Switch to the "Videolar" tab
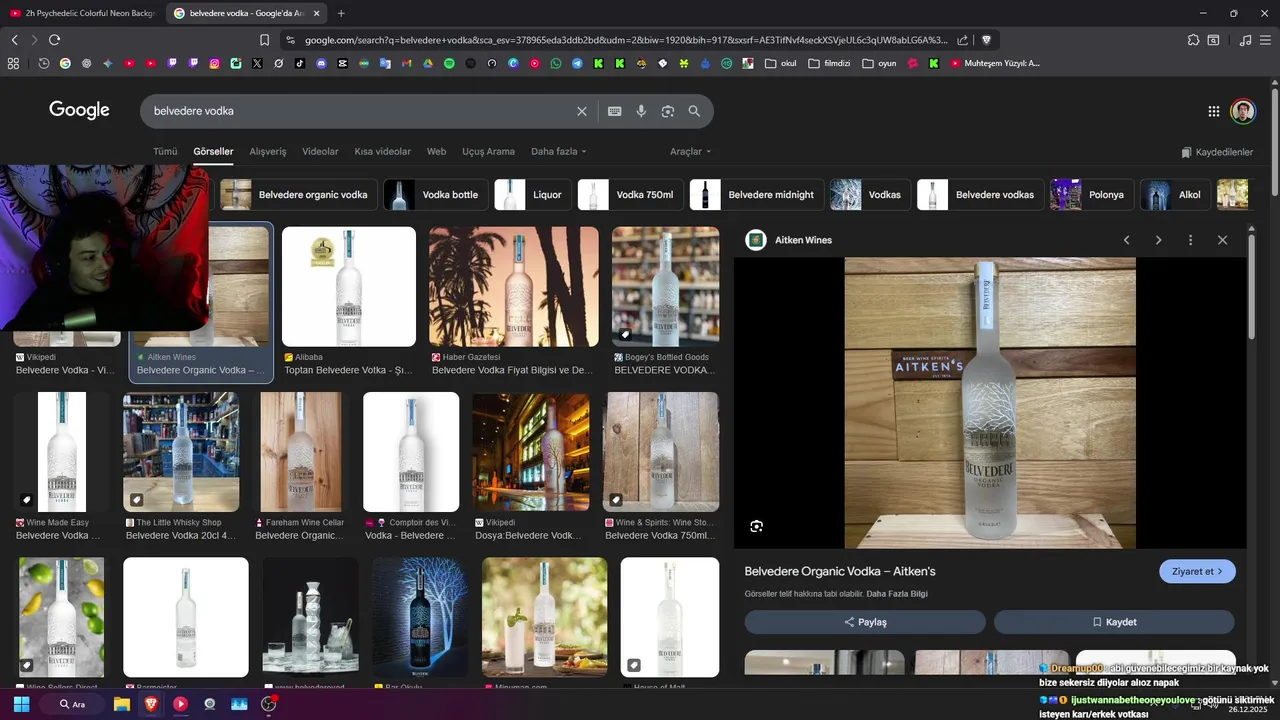Image resolution: width=1280 pixels, height=720 pixels. (x=320, y=152)
